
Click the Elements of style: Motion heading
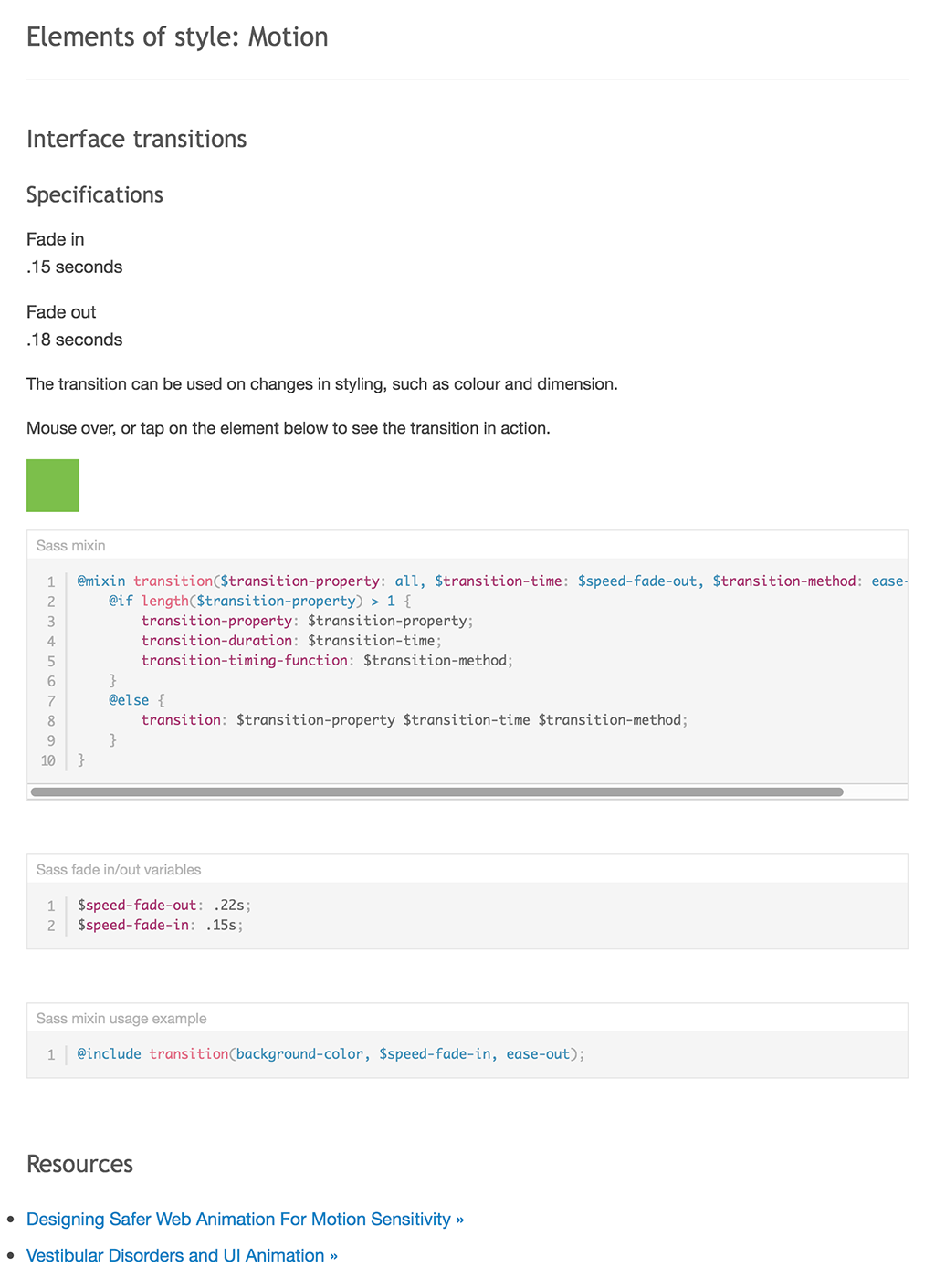point(177,37)
